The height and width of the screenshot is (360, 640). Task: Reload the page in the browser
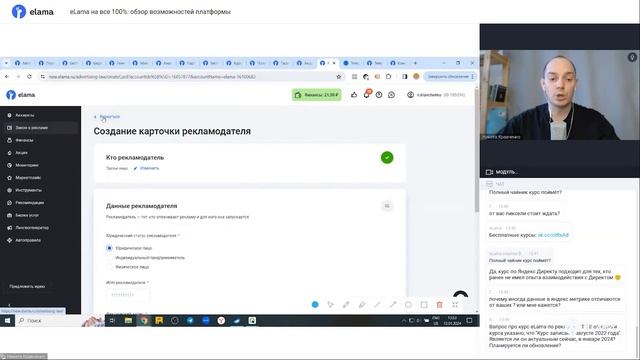click(29, 76)
